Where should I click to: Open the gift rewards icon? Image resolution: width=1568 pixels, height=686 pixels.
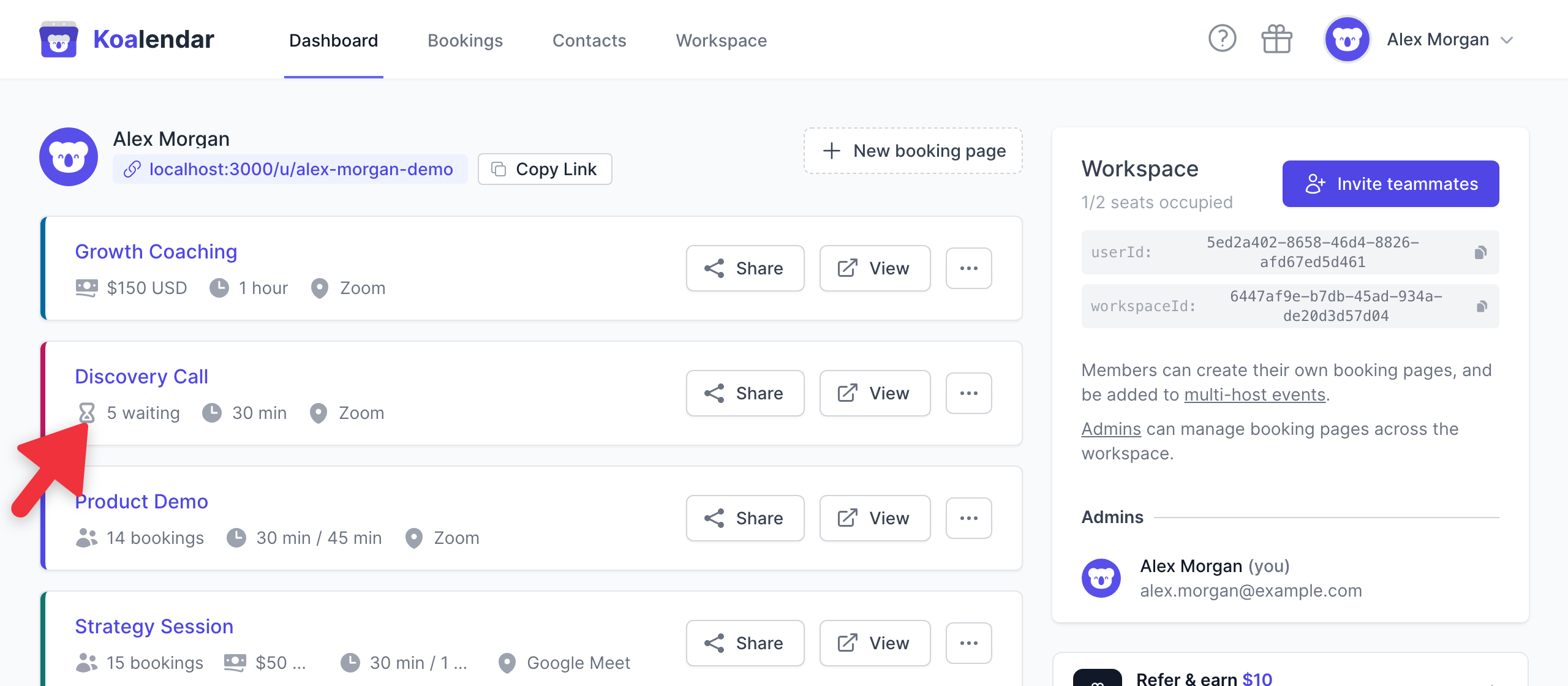click(x=1276, y=39)
